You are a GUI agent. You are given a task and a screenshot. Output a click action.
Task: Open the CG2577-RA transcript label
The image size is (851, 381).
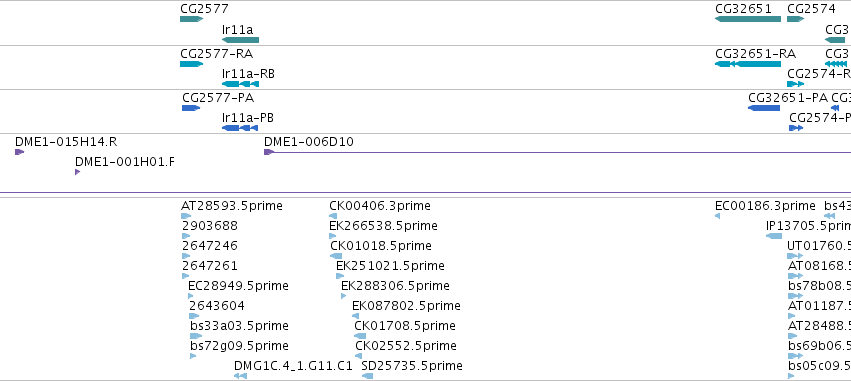pyautogui.click(x=217, y=54)
